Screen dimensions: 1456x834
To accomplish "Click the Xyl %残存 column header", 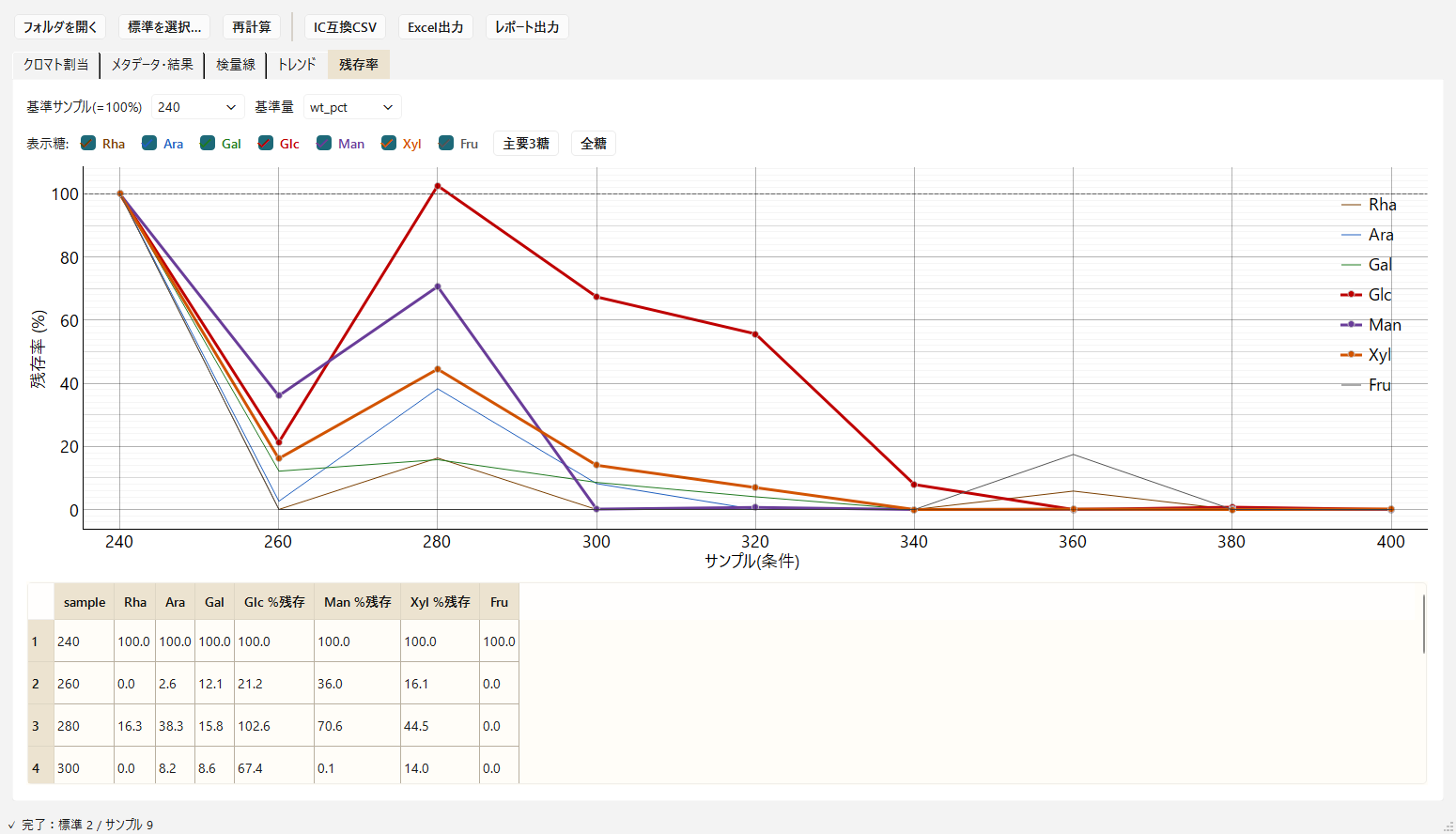I will 441,602.
